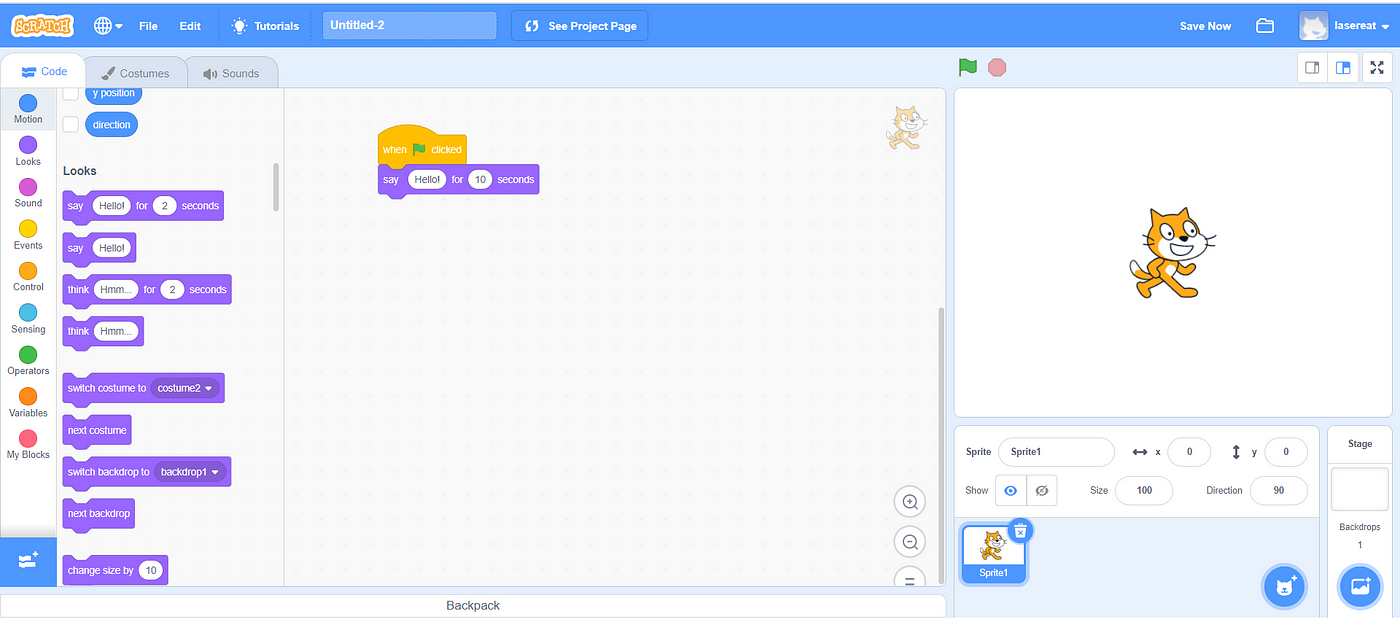Click the 10 seconds value in script

[x=480, y=180]
